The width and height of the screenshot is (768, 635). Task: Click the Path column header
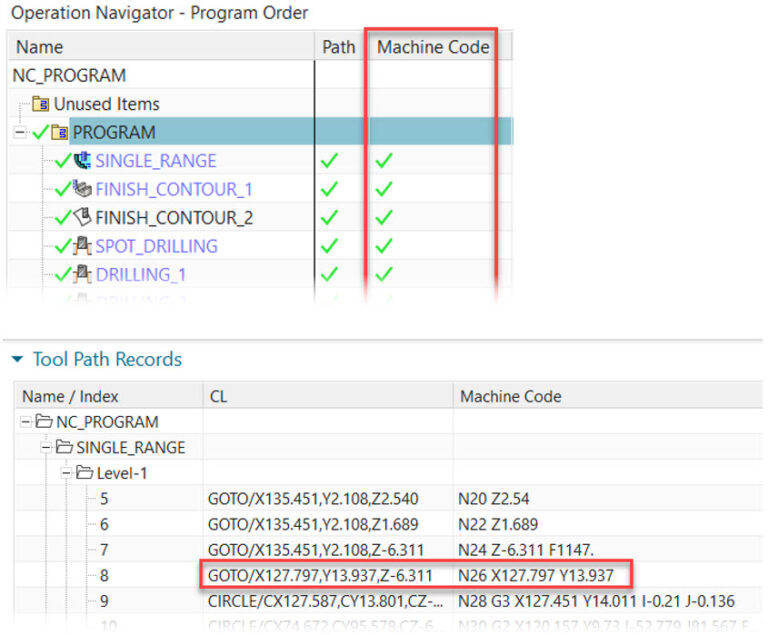[x=339, y=47]
